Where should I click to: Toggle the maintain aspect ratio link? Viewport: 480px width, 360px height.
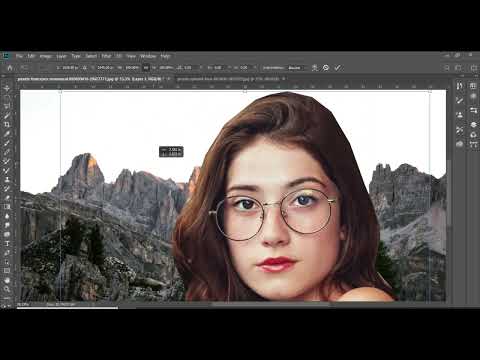coord(146,68)
